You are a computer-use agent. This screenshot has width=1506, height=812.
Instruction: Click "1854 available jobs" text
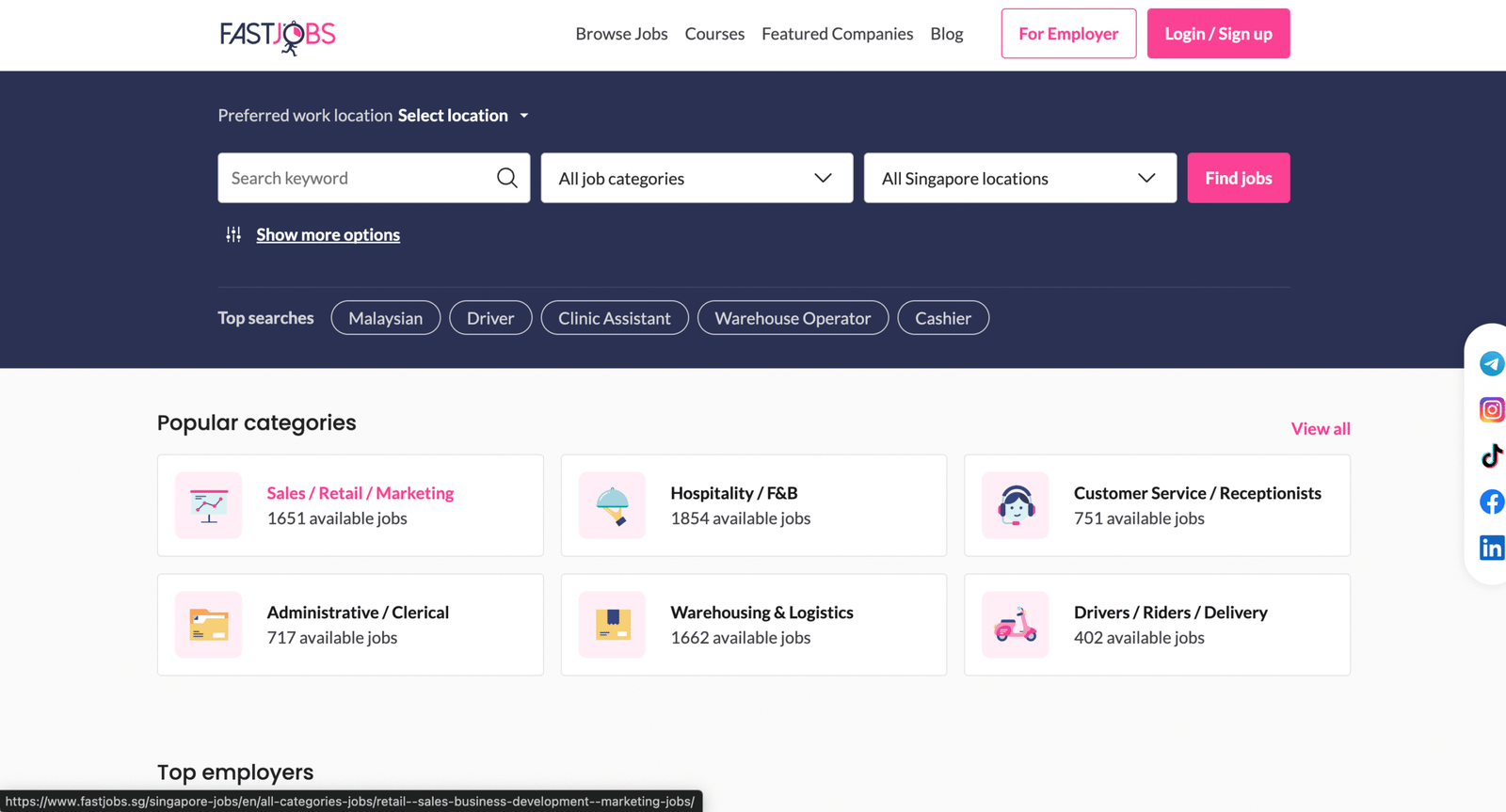click(x=741, y=518)
